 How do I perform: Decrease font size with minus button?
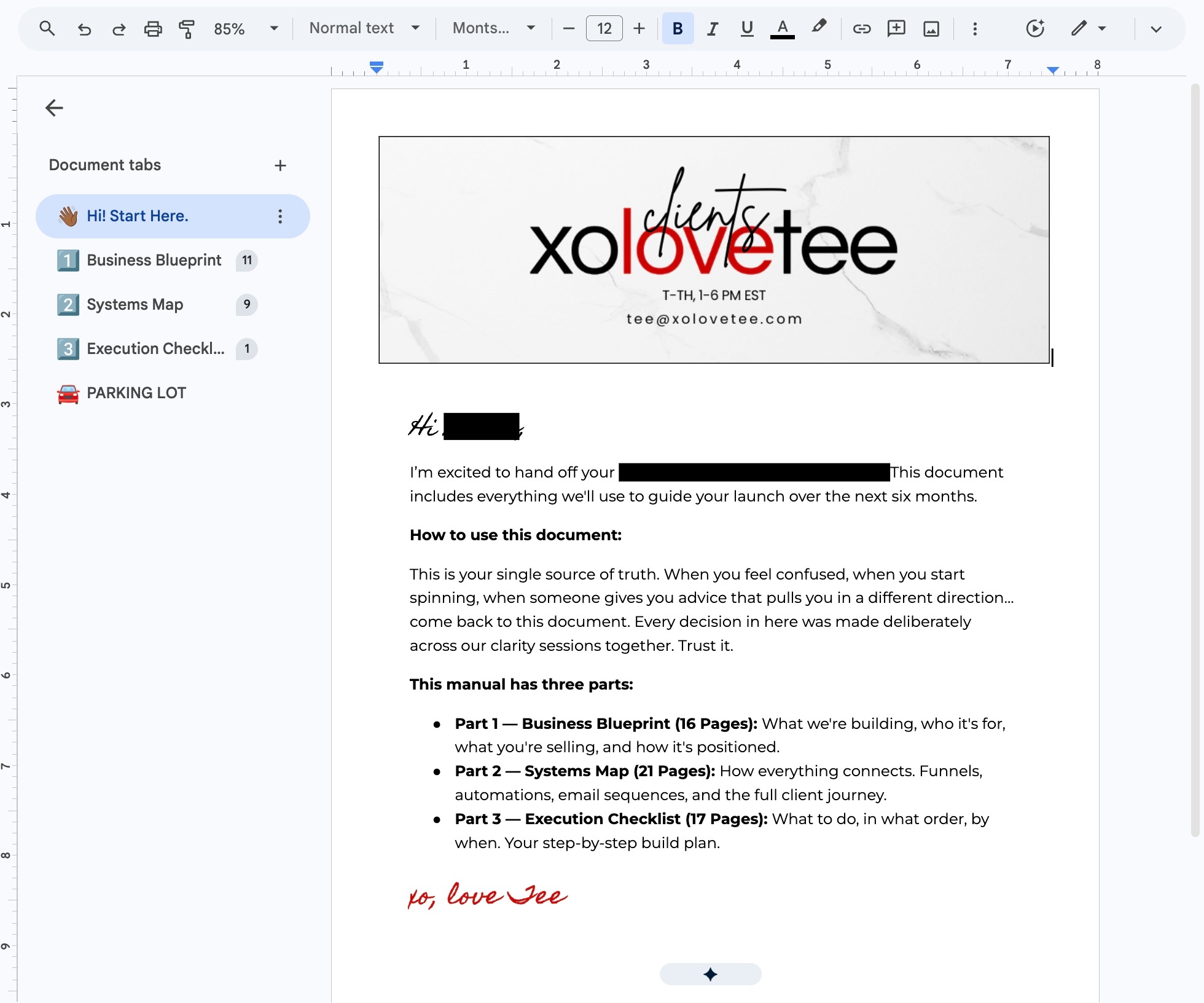pos(569,28)
